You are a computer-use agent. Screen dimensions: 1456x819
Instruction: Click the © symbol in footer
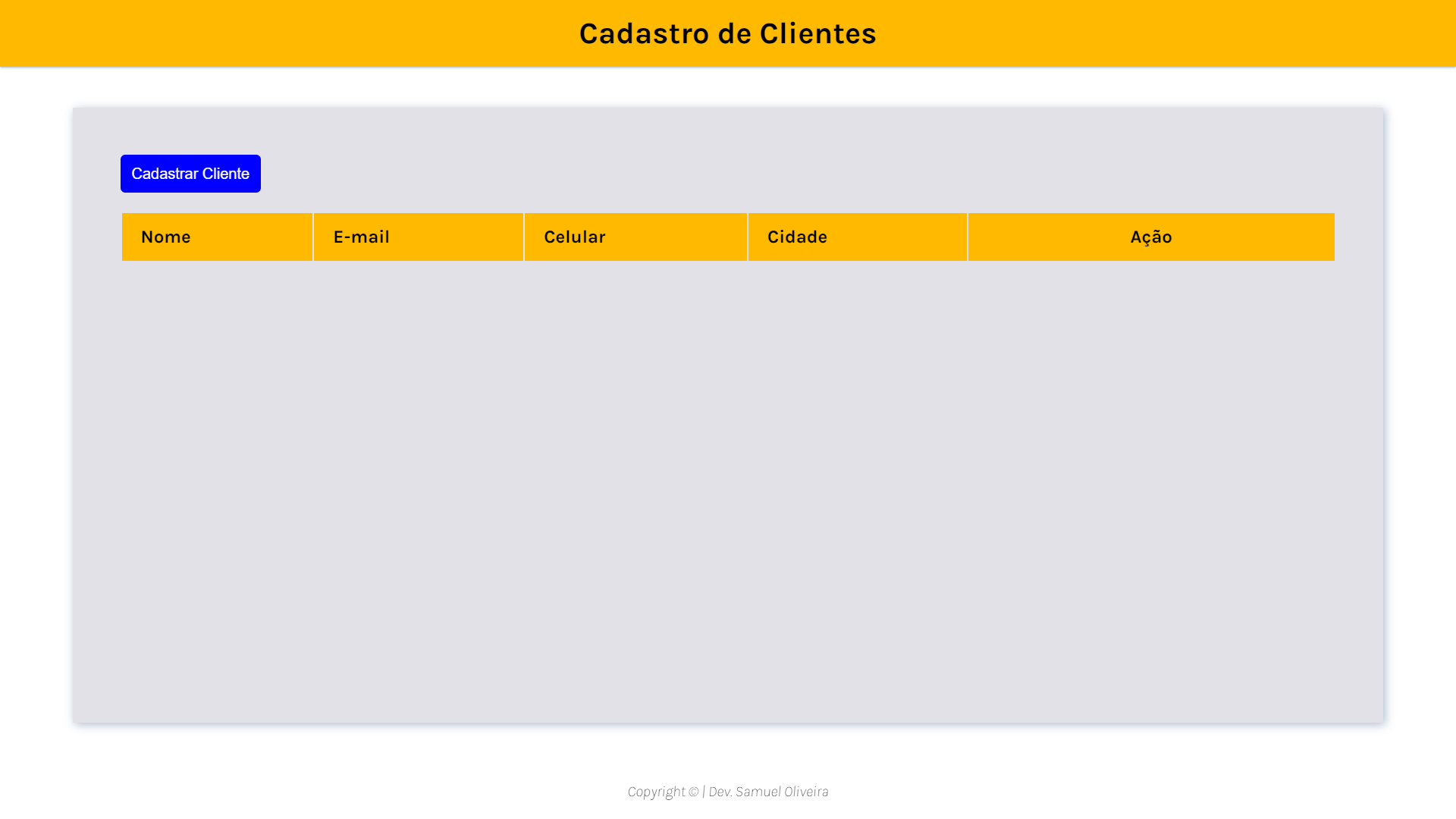tap(693, 792)
